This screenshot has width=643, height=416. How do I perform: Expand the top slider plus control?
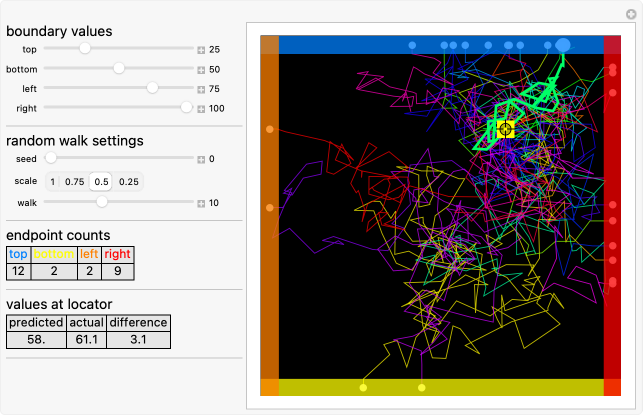click(x=201, y=50)
